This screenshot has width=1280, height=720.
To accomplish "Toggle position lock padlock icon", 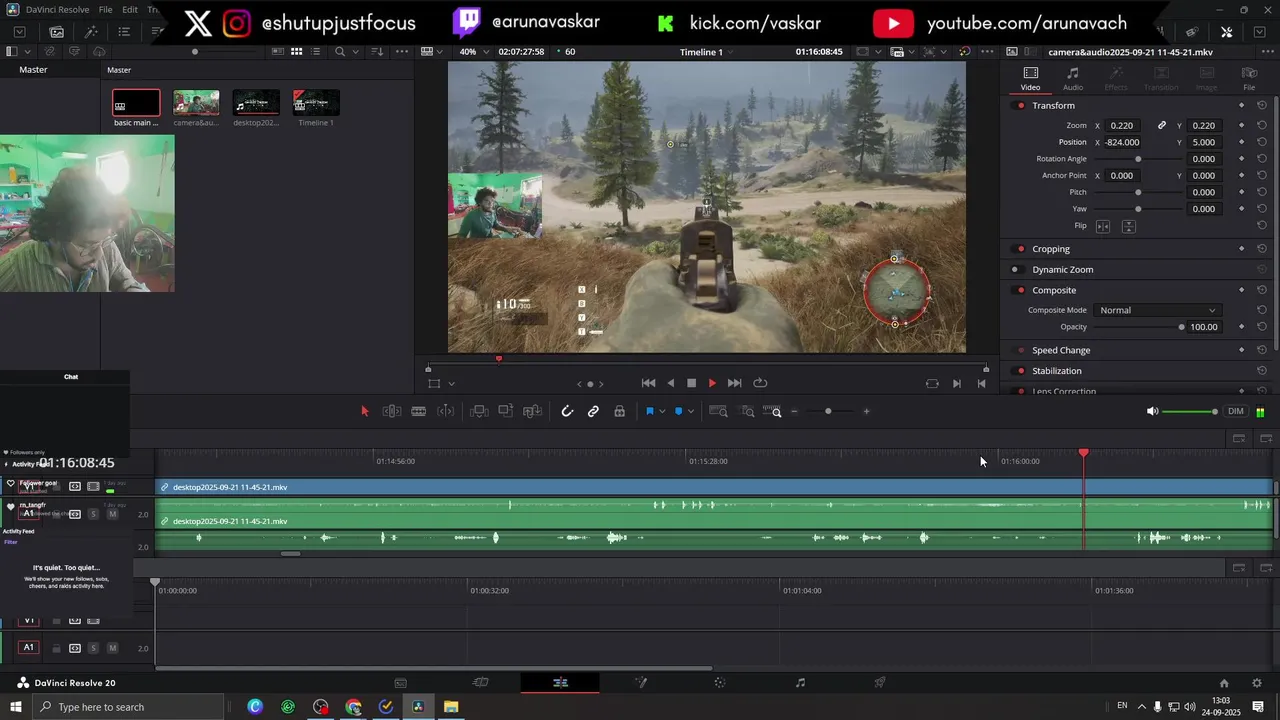I will pos(619,411).
